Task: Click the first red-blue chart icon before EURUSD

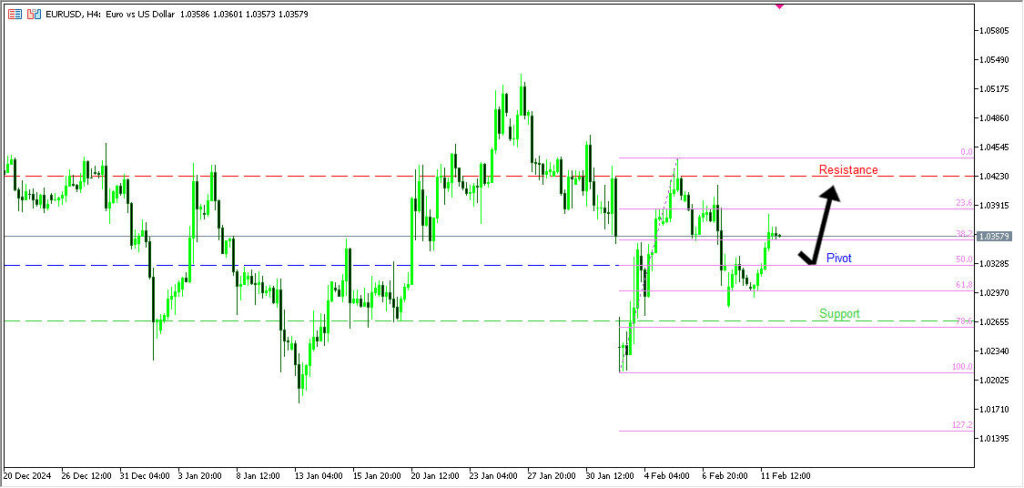Action: (12, 14)
